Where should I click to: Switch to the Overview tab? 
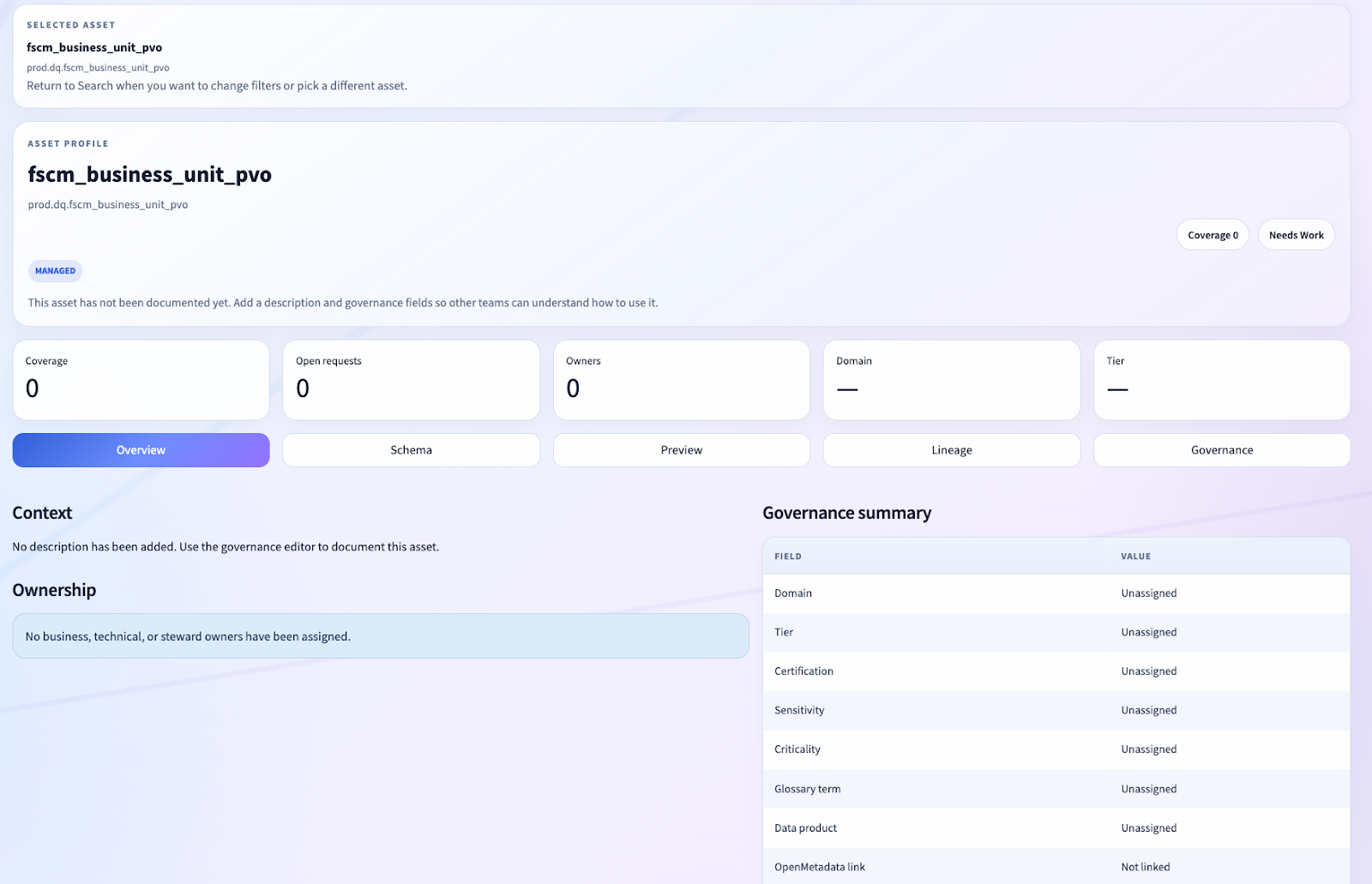(x=141, y=450)
